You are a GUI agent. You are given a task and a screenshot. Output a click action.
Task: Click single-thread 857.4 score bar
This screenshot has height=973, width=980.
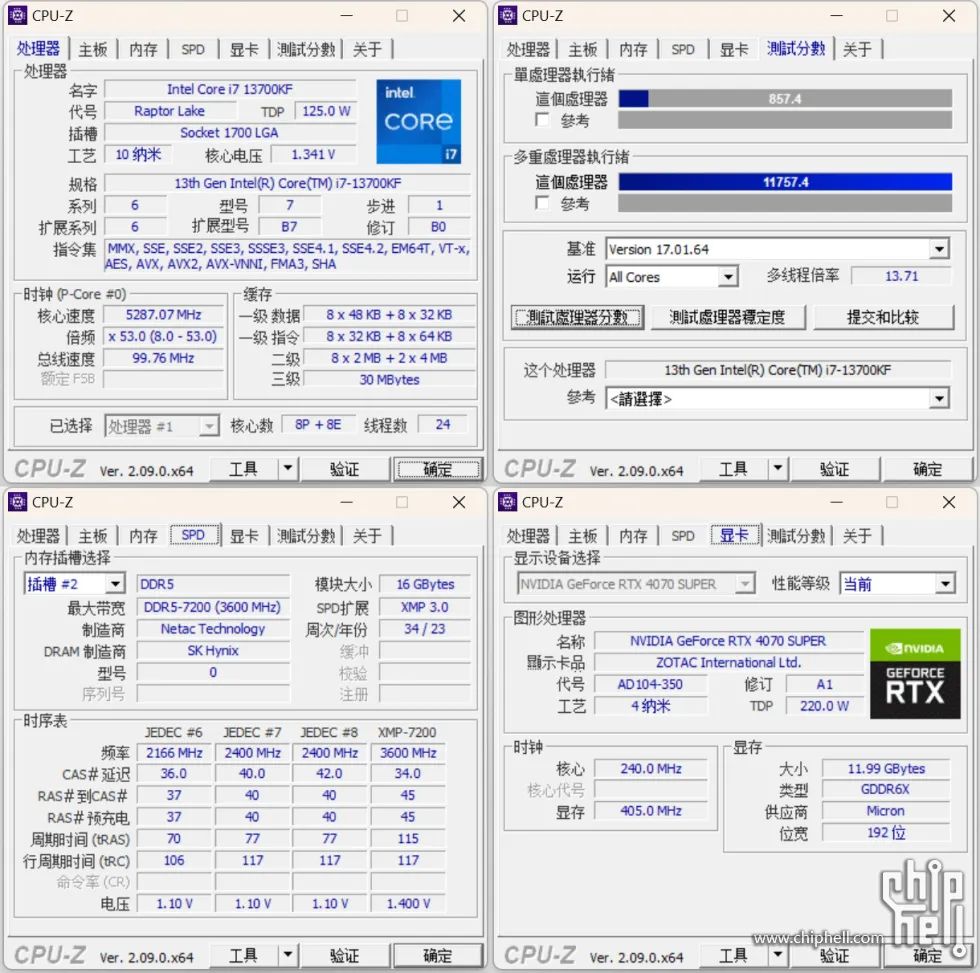(x=785, y=99)
